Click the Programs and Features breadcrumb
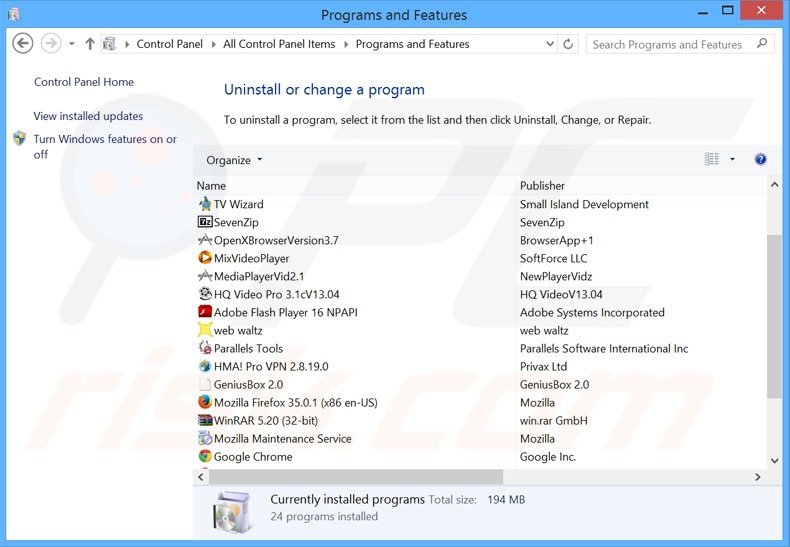Image resolution: width=790 pixels, height=547 pixels. (412, 44)
